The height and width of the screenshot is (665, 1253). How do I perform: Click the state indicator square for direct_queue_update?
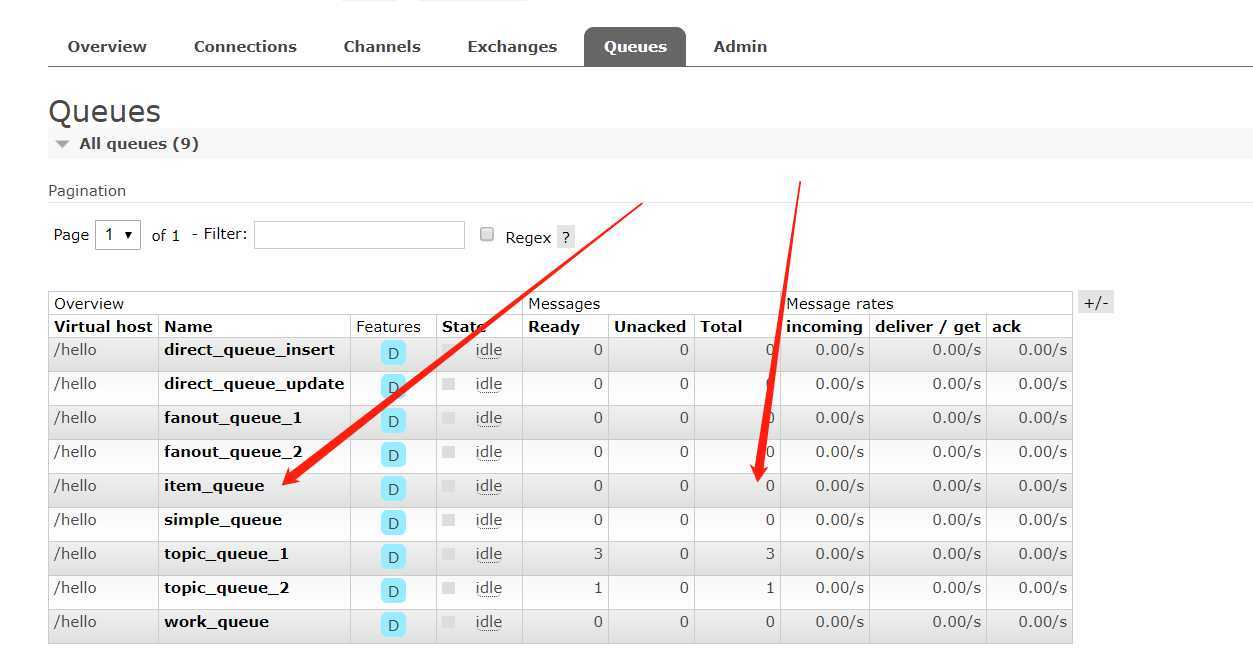(x=448, y=384)
